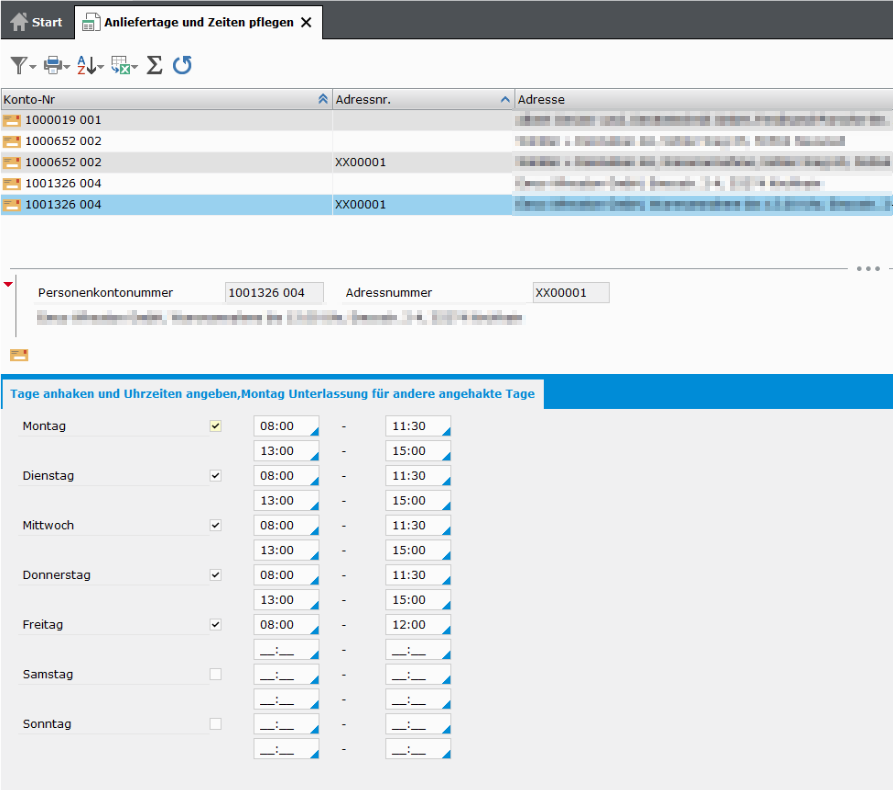The image size is (893, 790).
Task: Click the Start tab house icon
Action: pyautogui.click(x=19, y=21)
